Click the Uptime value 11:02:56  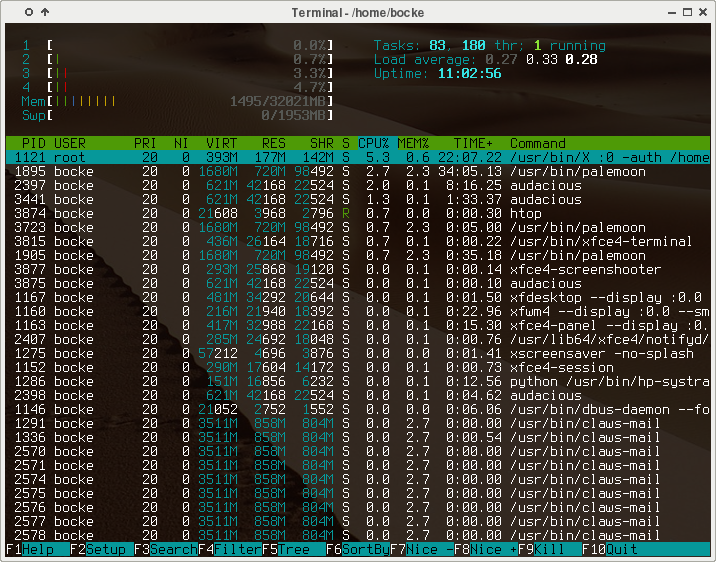469,73
